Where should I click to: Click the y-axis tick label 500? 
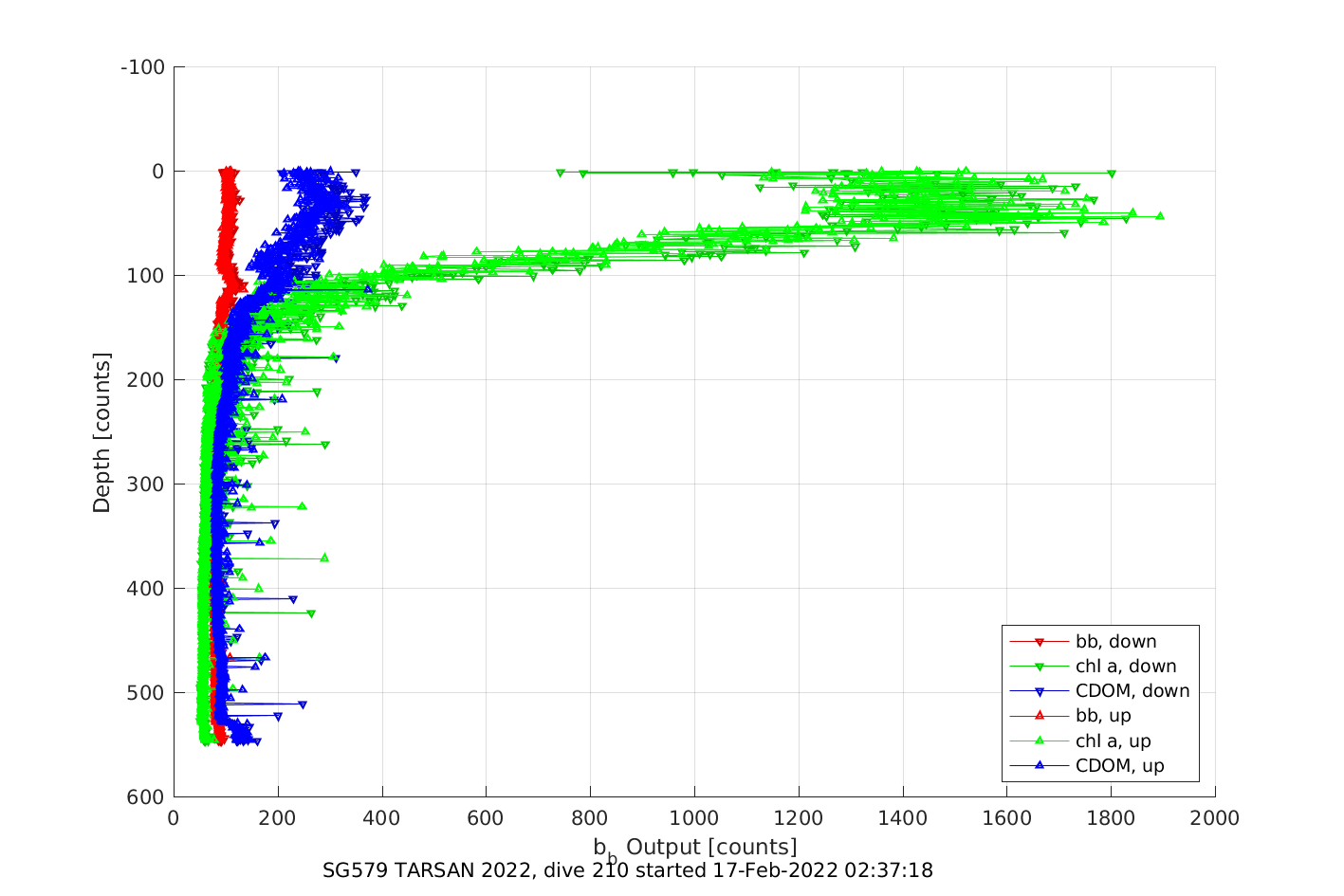click(147, 693)
